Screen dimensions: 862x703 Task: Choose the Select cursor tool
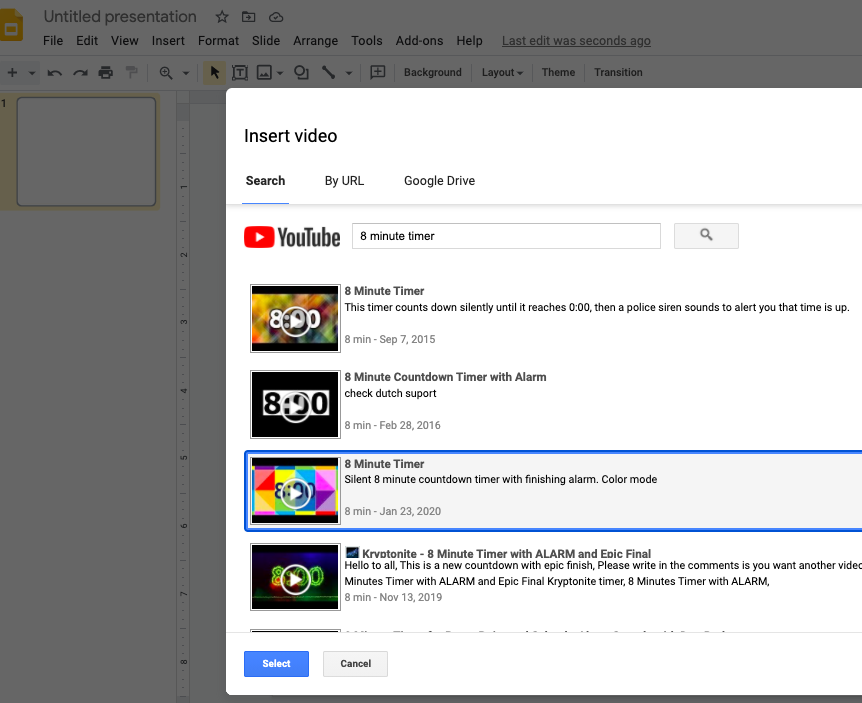pos(214,73)
